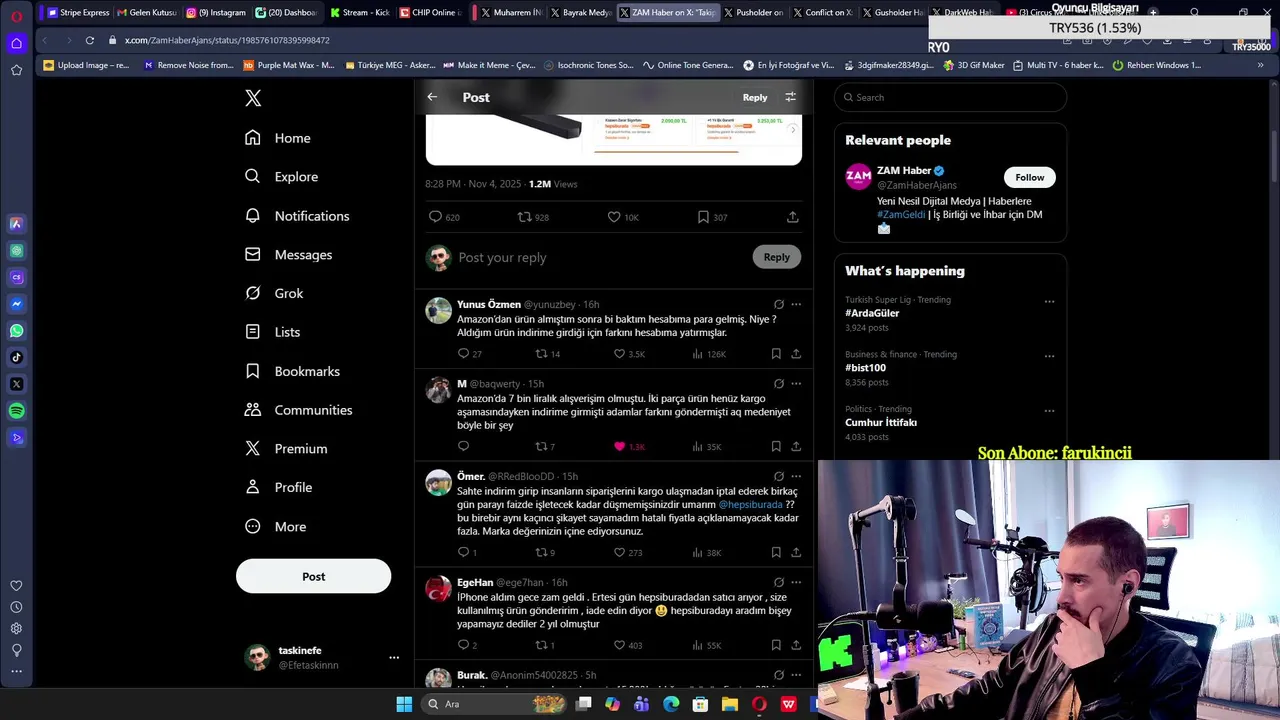
Task: Open the Explore page
Action: click(x=282, y=177)
